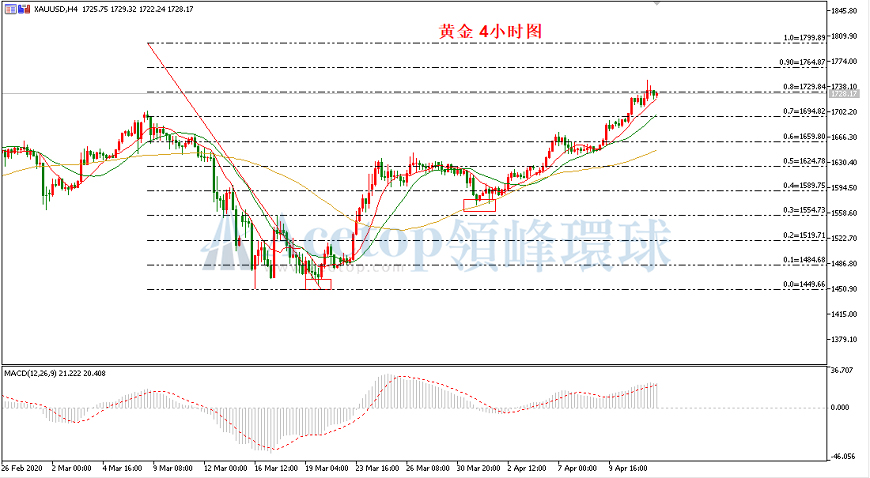Viewport: 870px width, 478px height.
Task: Click the time axis label 4 Mar 16:00
Action: tap(122, 469)
